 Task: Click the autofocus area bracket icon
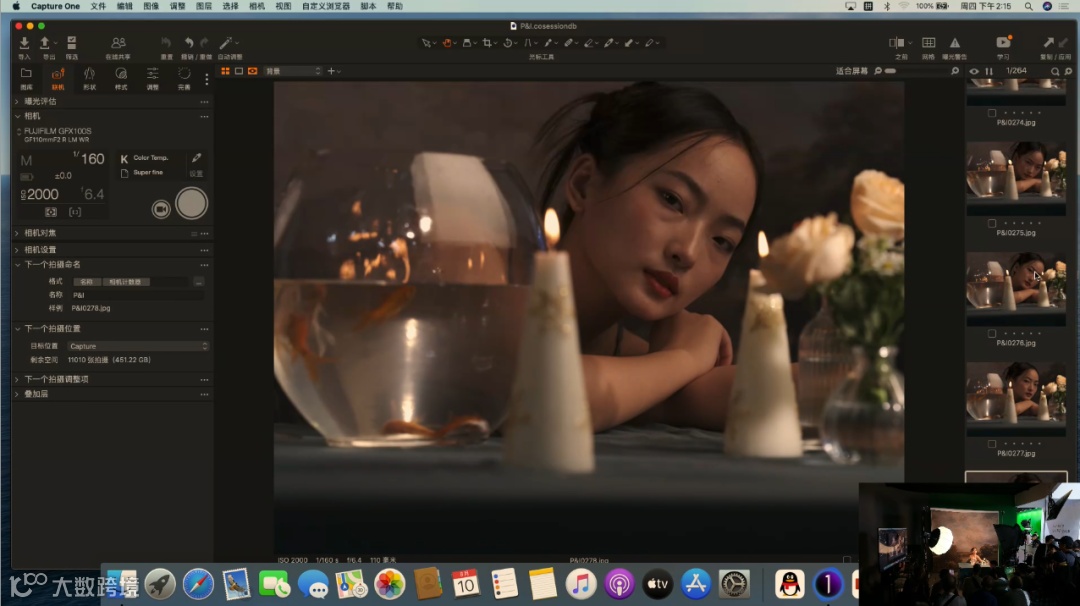(75, 212)
